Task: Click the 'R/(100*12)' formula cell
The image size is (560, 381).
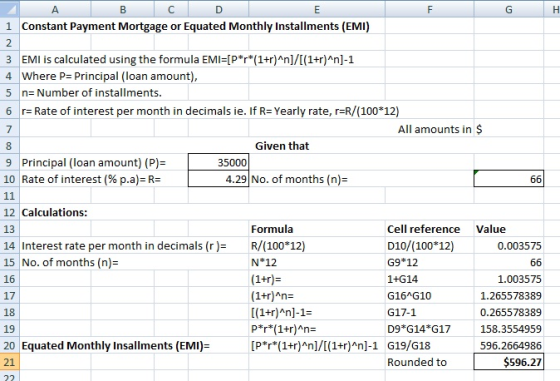Action: (x=278, y=246)
